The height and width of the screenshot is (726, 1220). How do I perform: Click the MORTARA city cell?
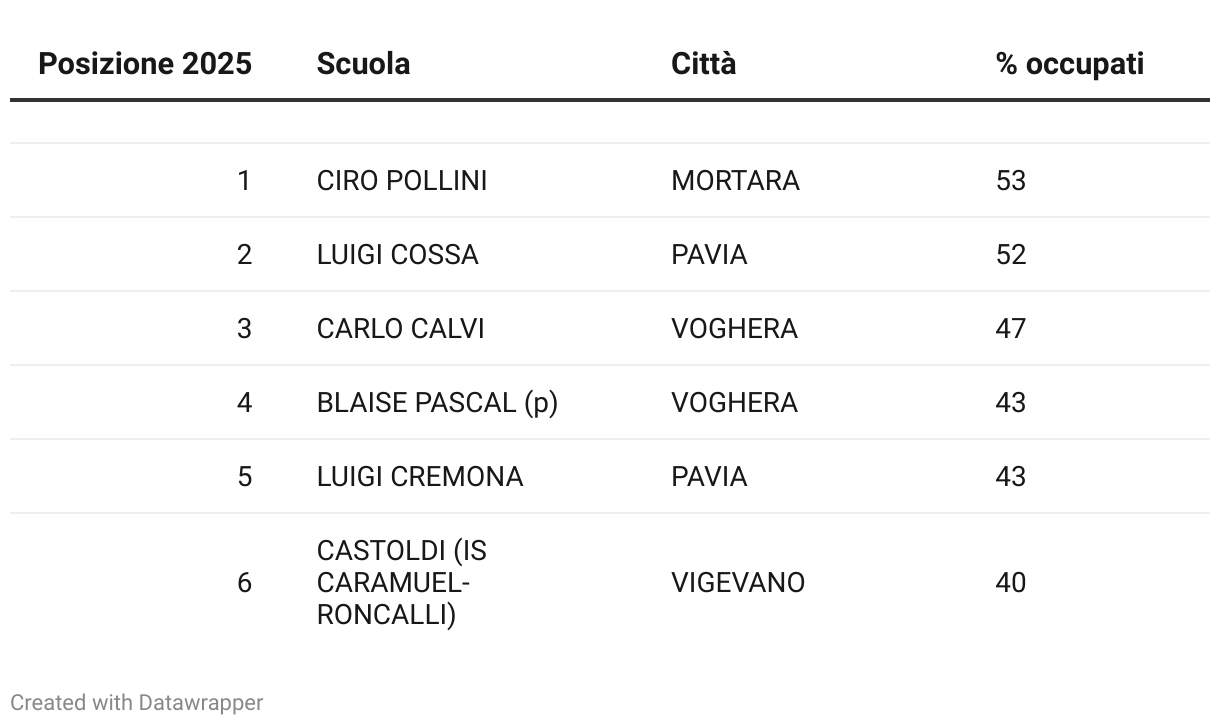pyautogui.click(x=736, y=181)
